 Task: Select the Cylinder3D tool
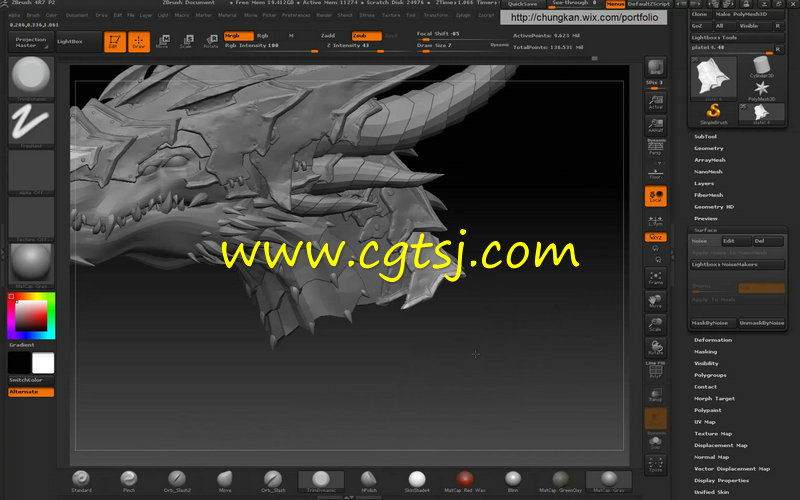(761, 67)
